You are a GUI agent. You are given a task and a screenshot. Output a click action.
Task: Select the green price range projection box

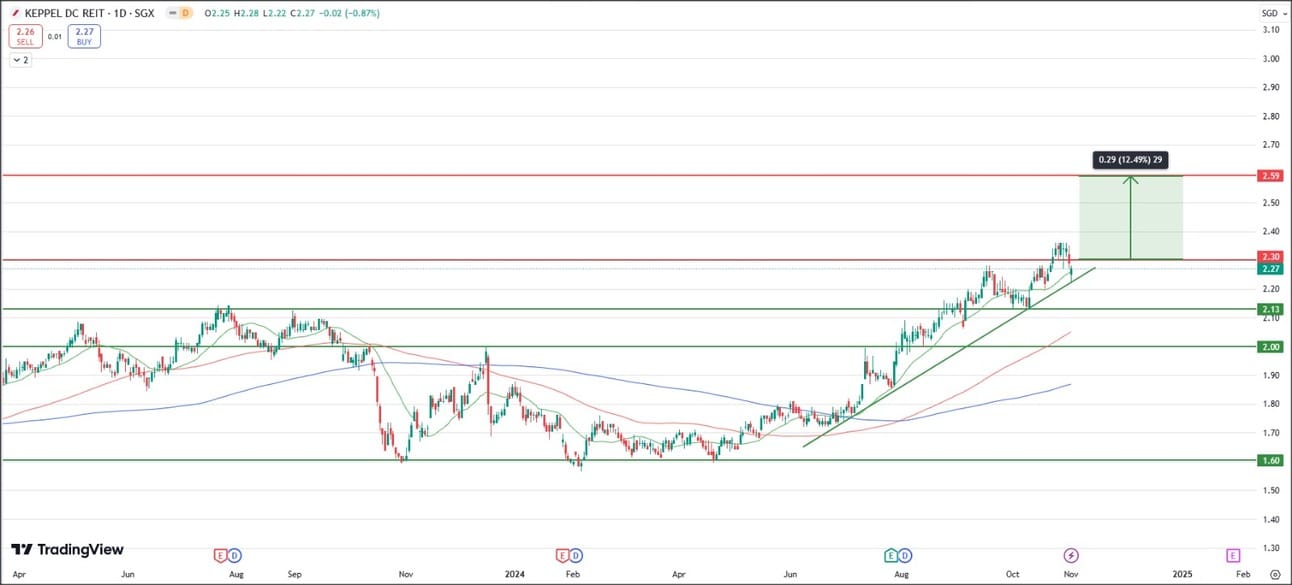[1131, 218]
